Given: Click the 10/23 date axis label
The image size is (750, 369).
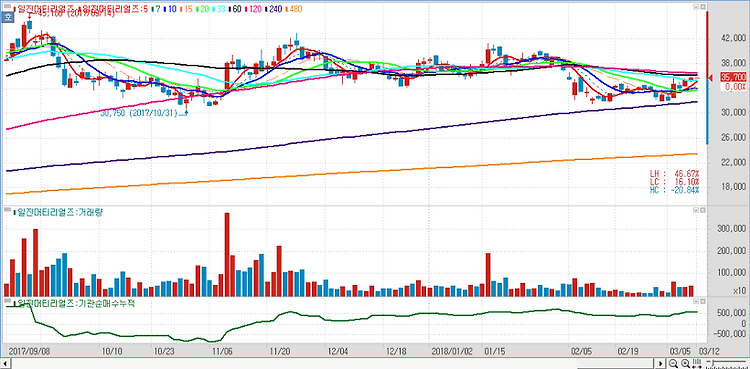Looking at the screenshot, I should pyautogui.click(x=165, y=351).
